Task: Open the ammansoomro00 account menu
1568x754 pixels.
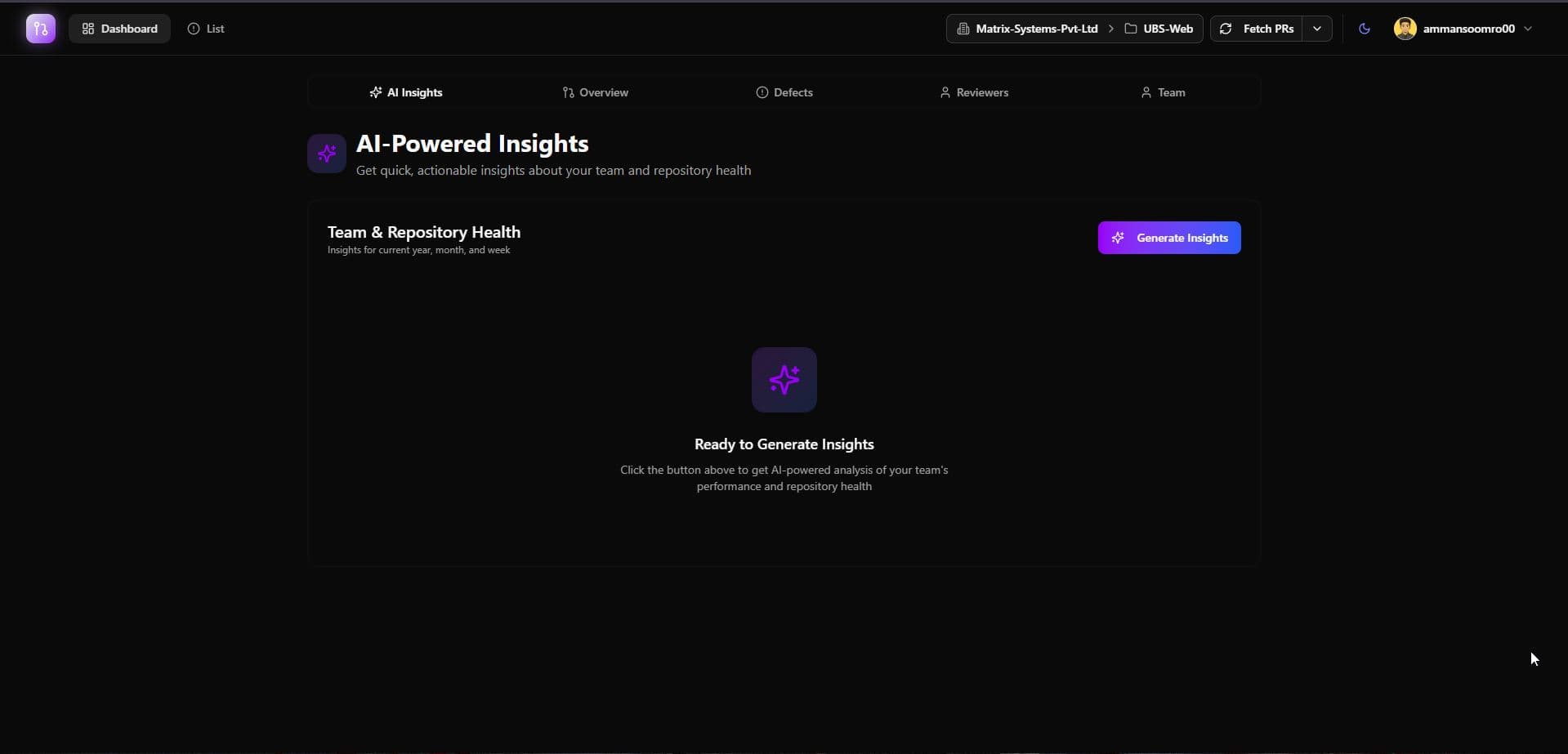Action: coord(1463,29)
